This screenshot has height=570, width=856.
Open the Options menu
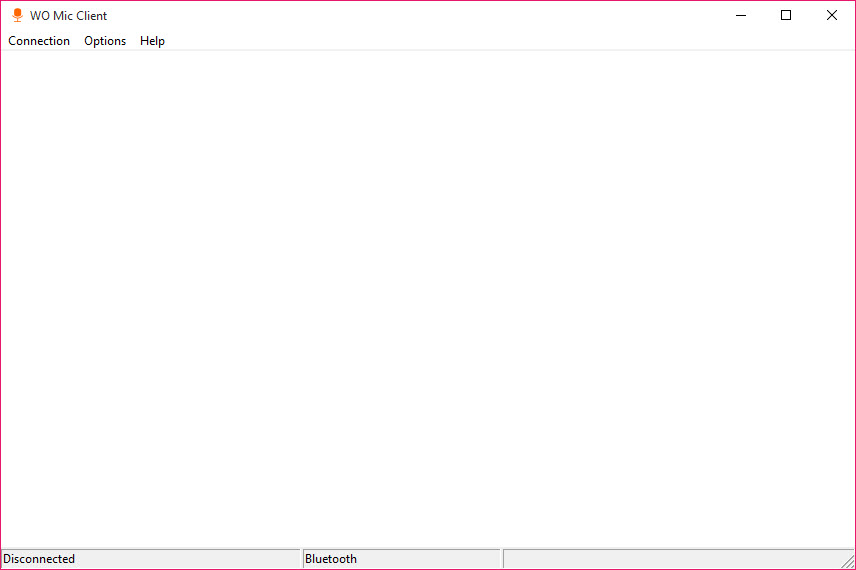(x=105, y=41)
